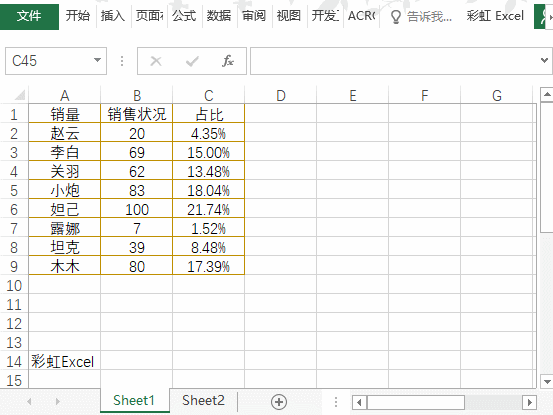Click the Enter checkmark formula icon

(192, 61)
